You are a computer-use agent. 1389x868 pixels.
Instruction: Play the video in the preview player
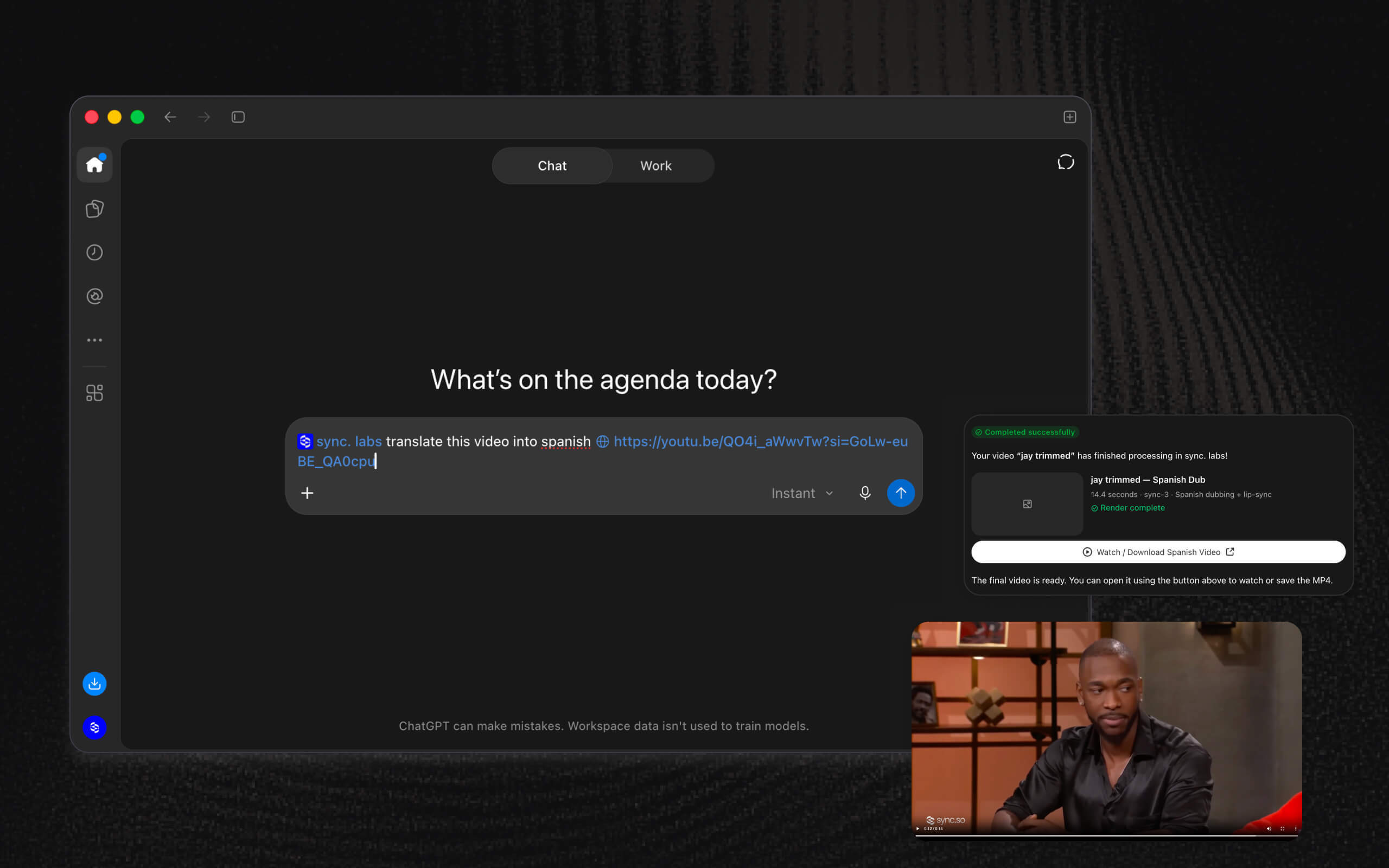click(x=918, y=828)
